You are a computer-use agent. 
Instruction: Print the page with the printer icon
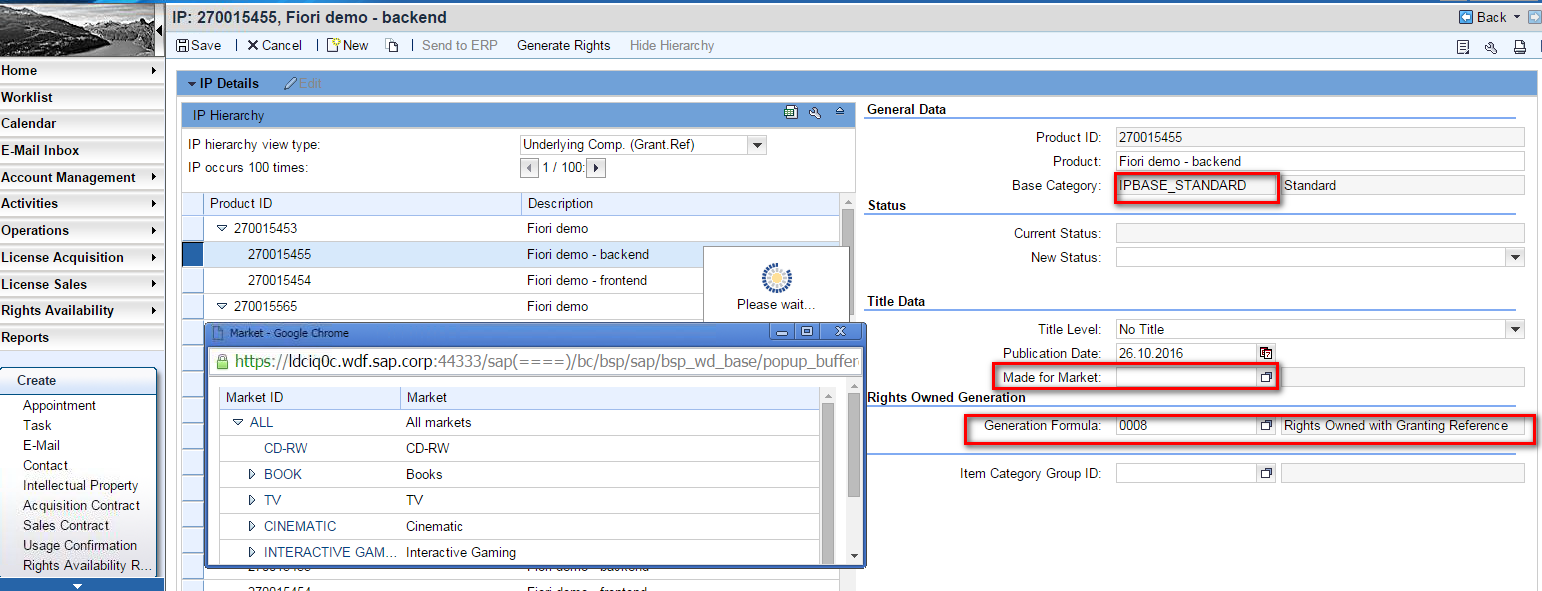coord(1520,47)
